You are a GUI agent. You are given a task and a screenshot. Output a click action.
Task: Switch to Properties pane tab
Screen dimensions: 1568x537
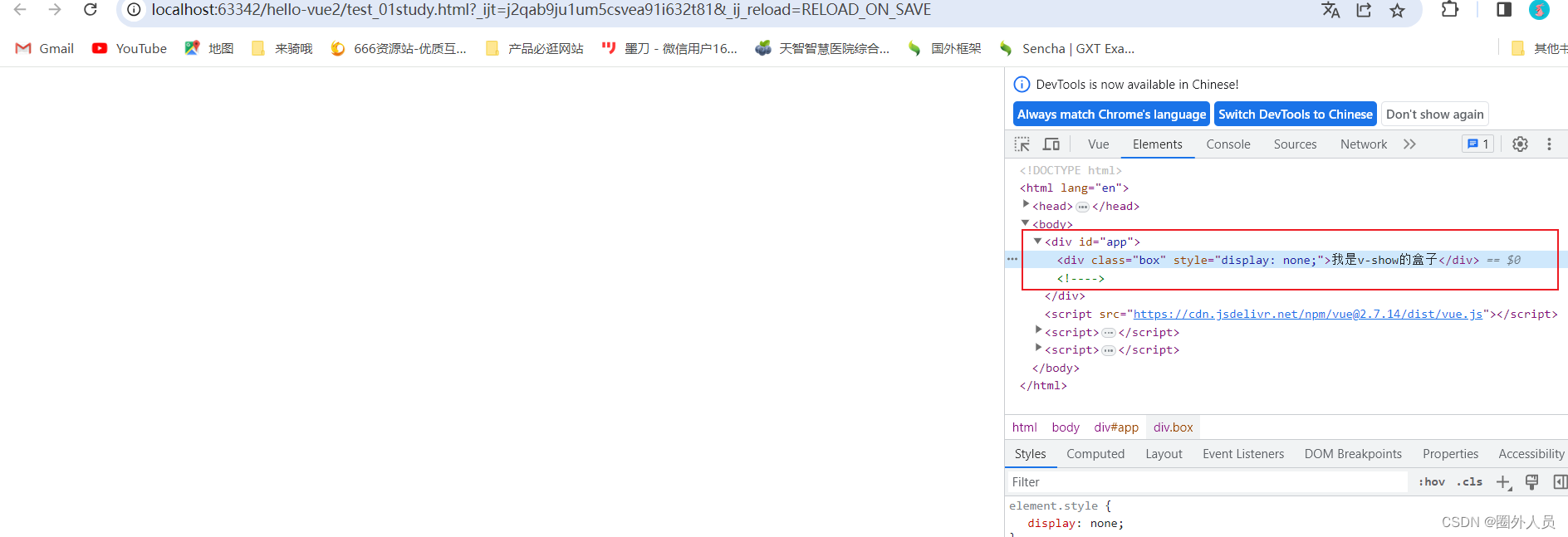pos(1450,453)
